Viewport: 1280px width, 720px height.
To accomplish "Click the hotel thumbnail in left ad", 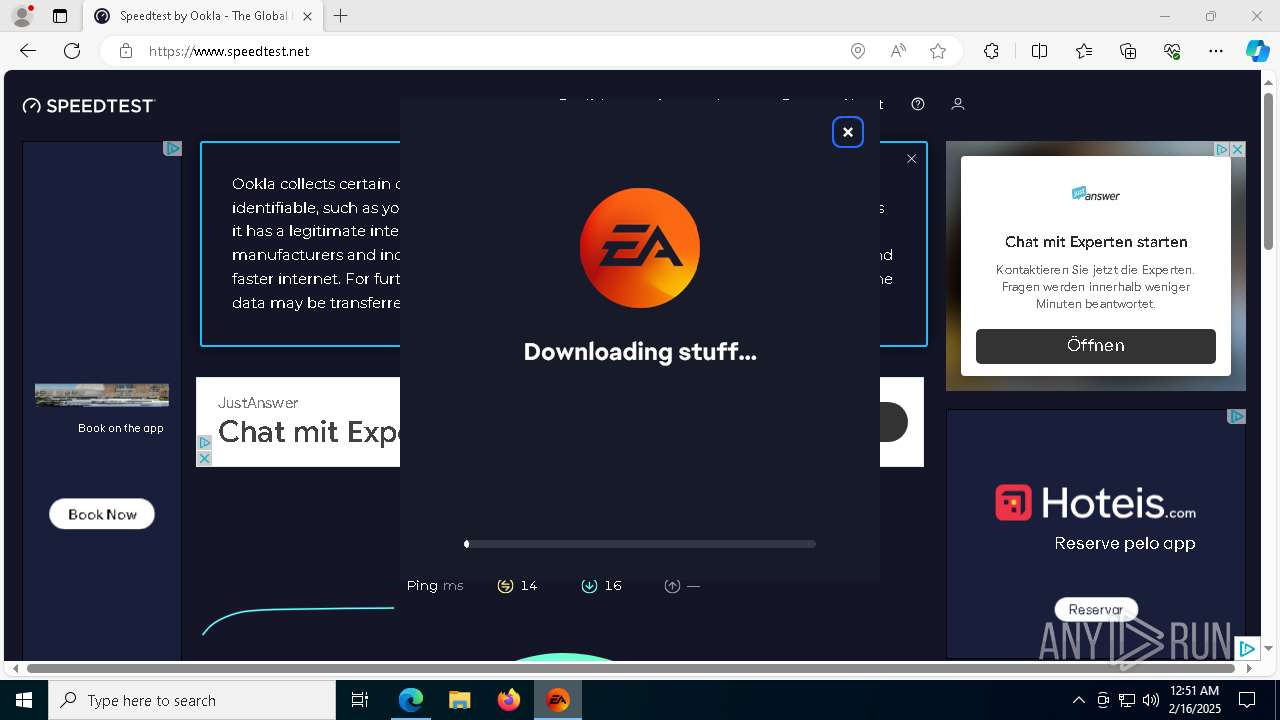I will (102, 395).
